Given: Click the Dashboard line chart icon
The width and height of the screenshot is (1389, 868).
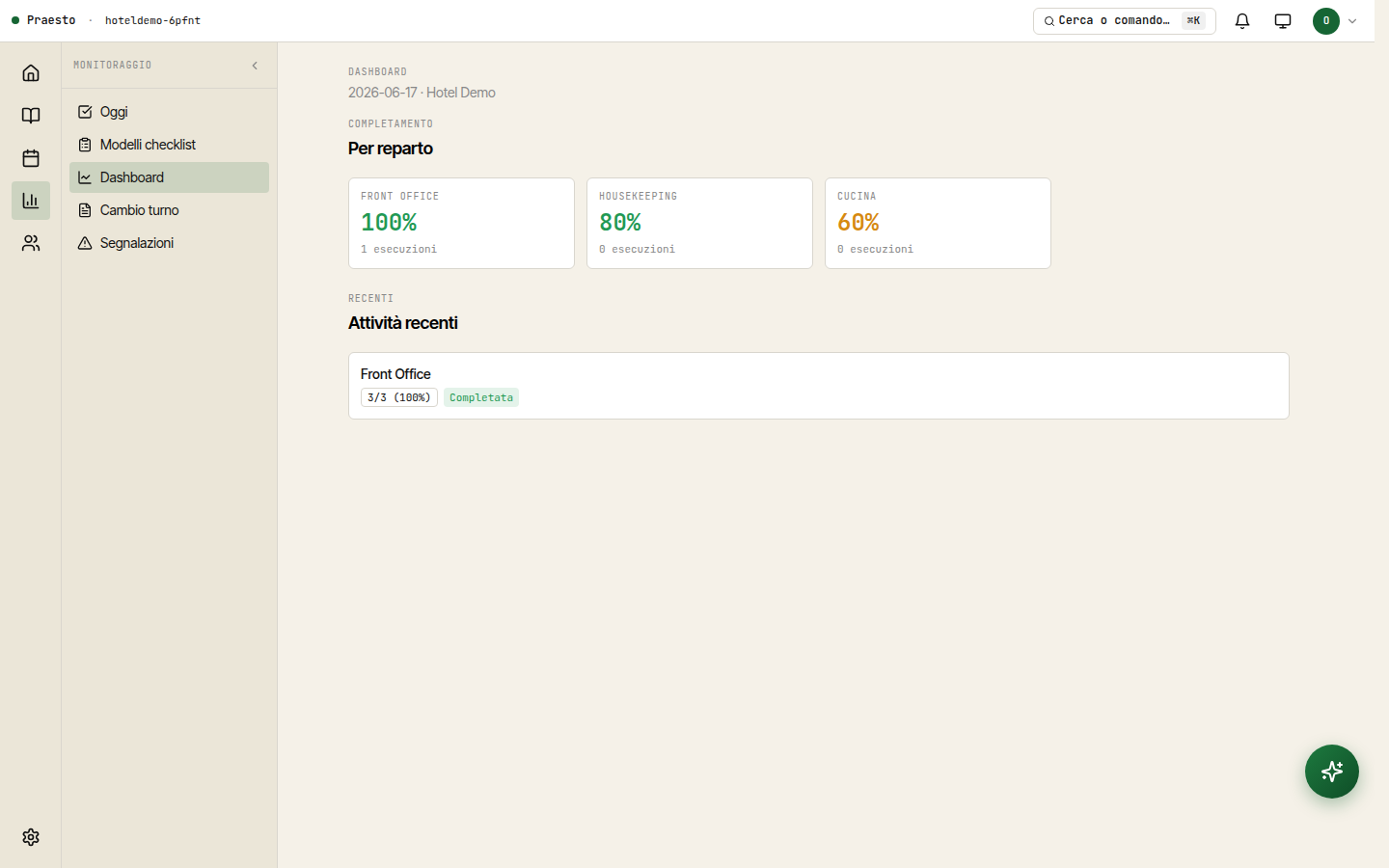Looking at the screenshot, I should [x=85, y=177].
